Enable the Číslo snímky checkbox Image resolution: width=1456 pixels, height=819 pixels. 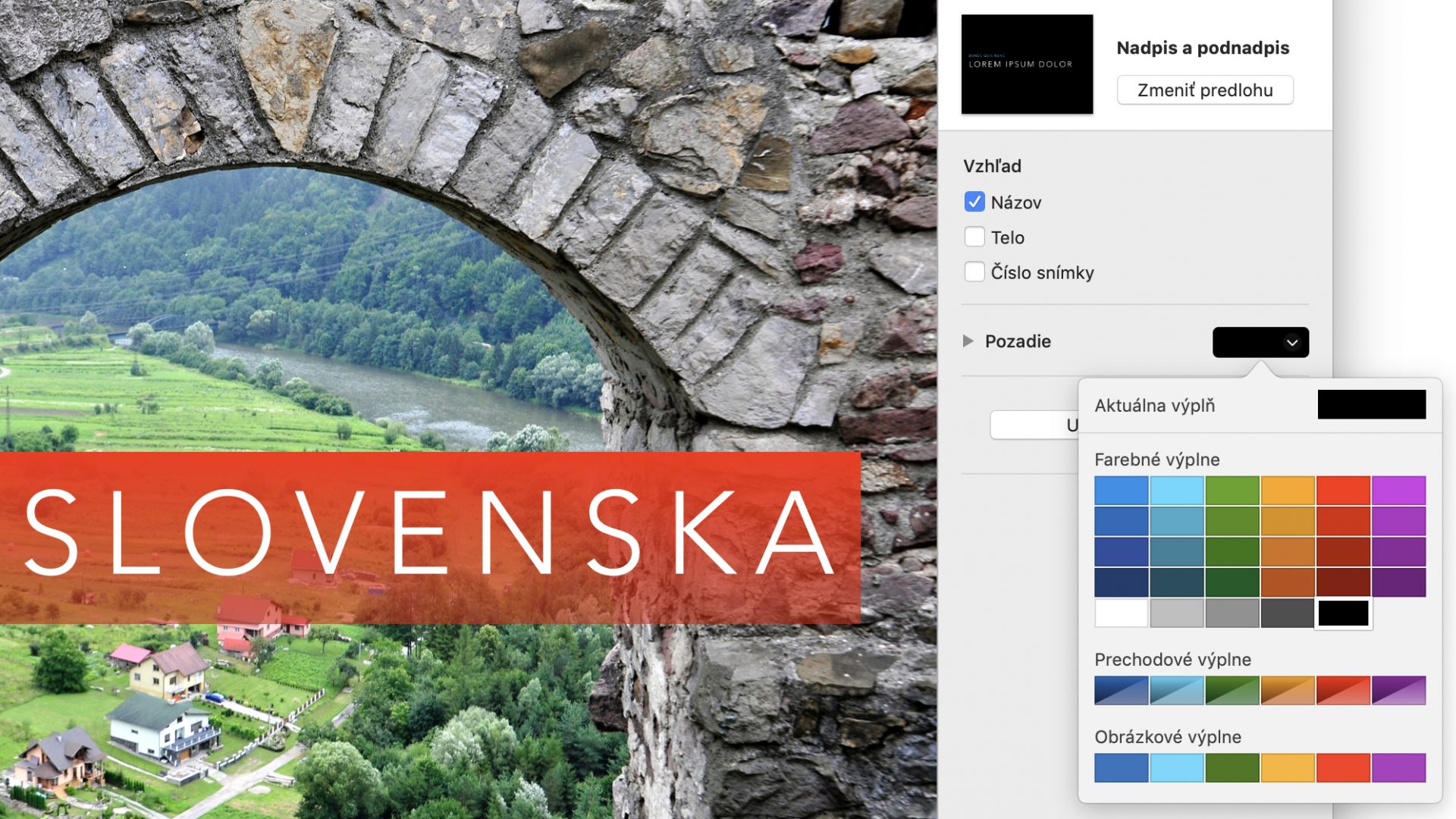(x=974, y=272)
